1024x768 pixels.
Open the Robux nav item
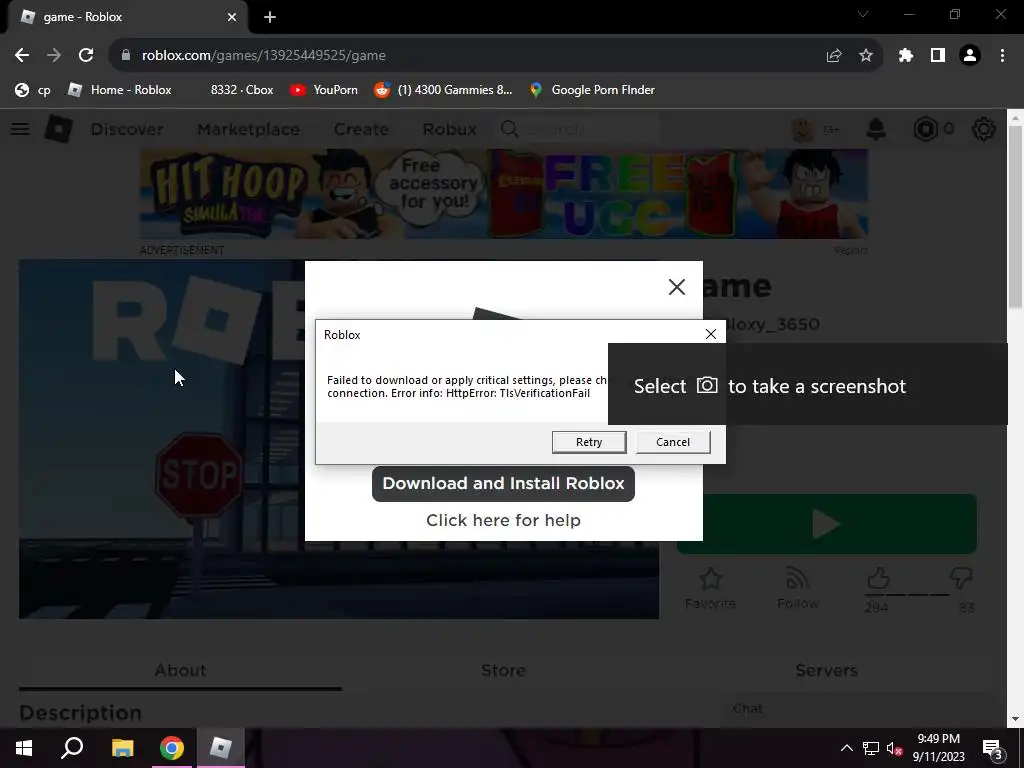(449, 129)
